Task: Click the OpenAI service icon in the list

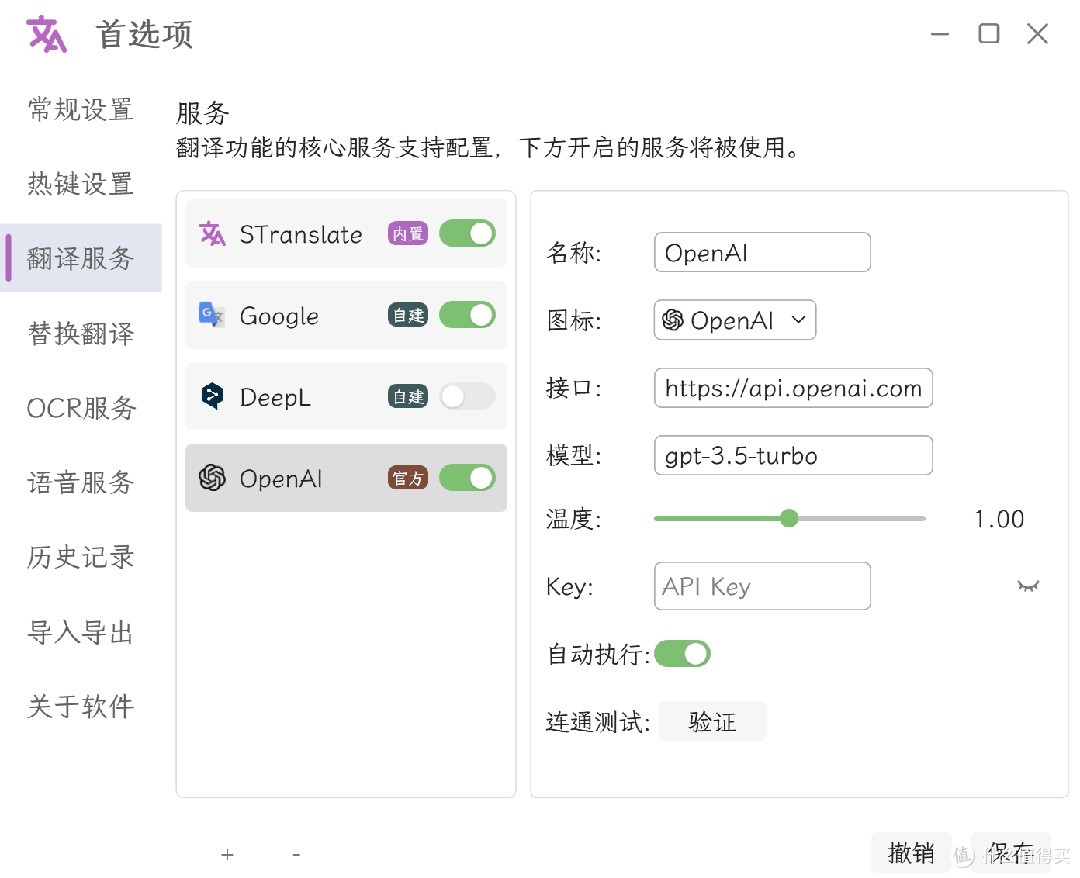Action: (212, 477)
